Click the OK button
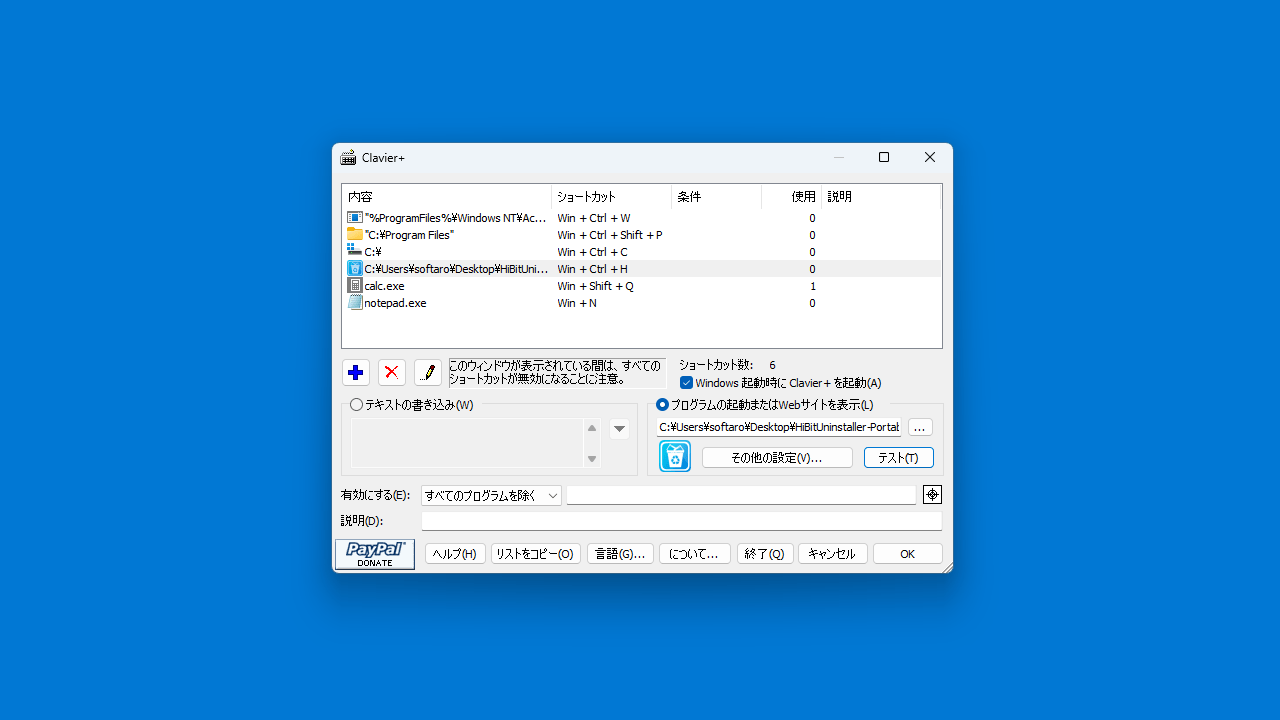Image resolution: width=1280 pixels, height=720 pixels. tap(907, 554)
